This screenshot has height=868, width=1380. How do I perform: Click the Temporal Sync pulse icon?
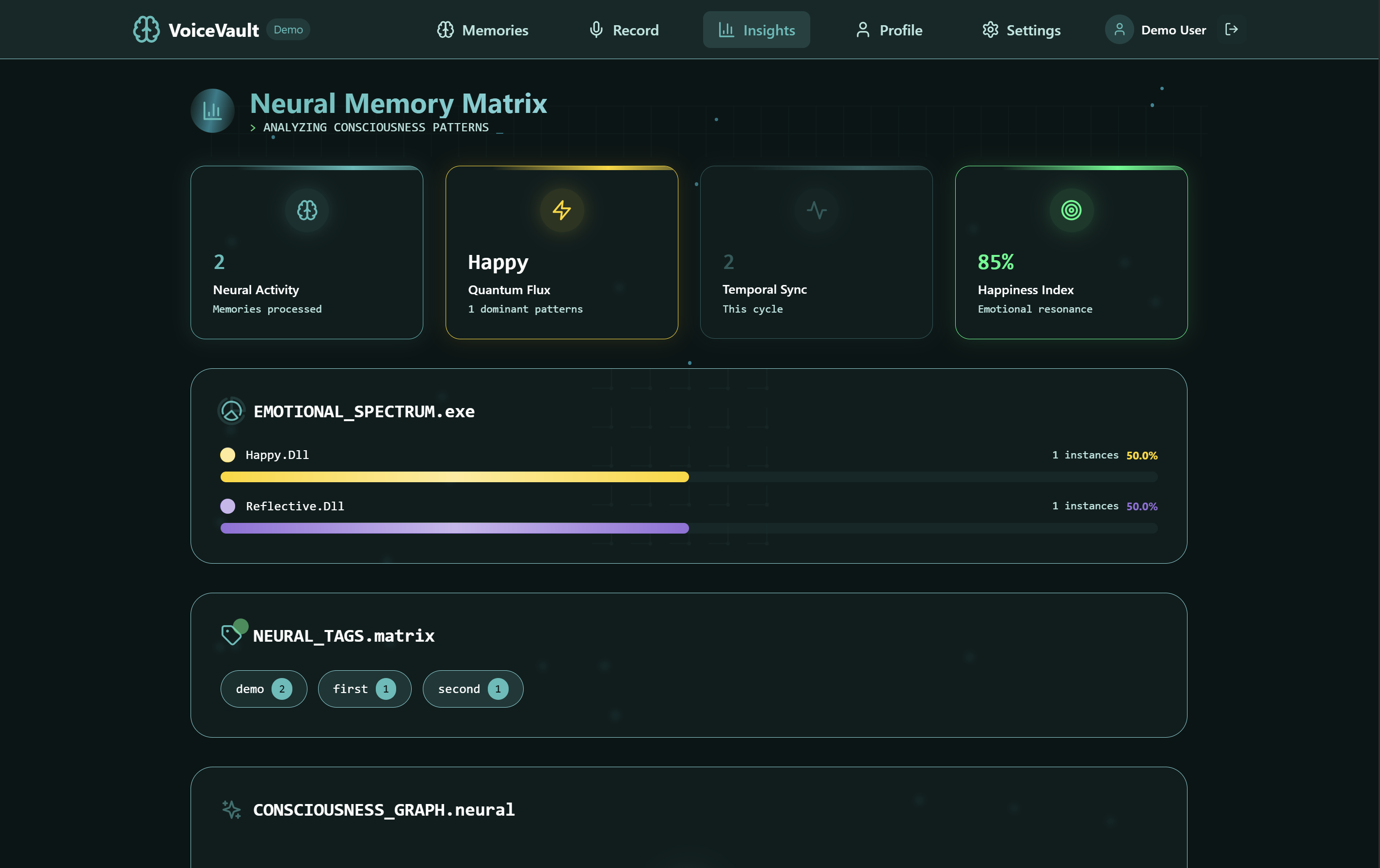816,210
